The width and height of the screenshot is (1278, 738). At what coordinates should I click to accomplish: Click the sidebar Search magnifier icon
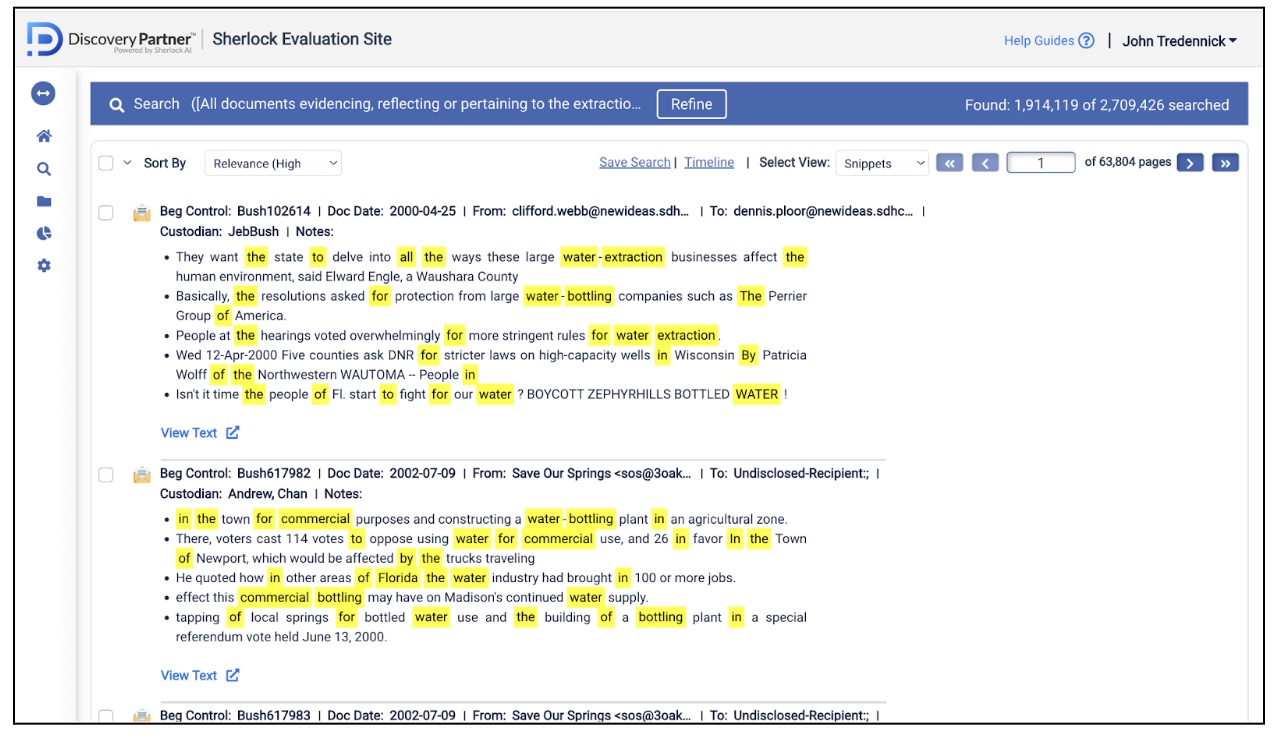tap(43, 169)
